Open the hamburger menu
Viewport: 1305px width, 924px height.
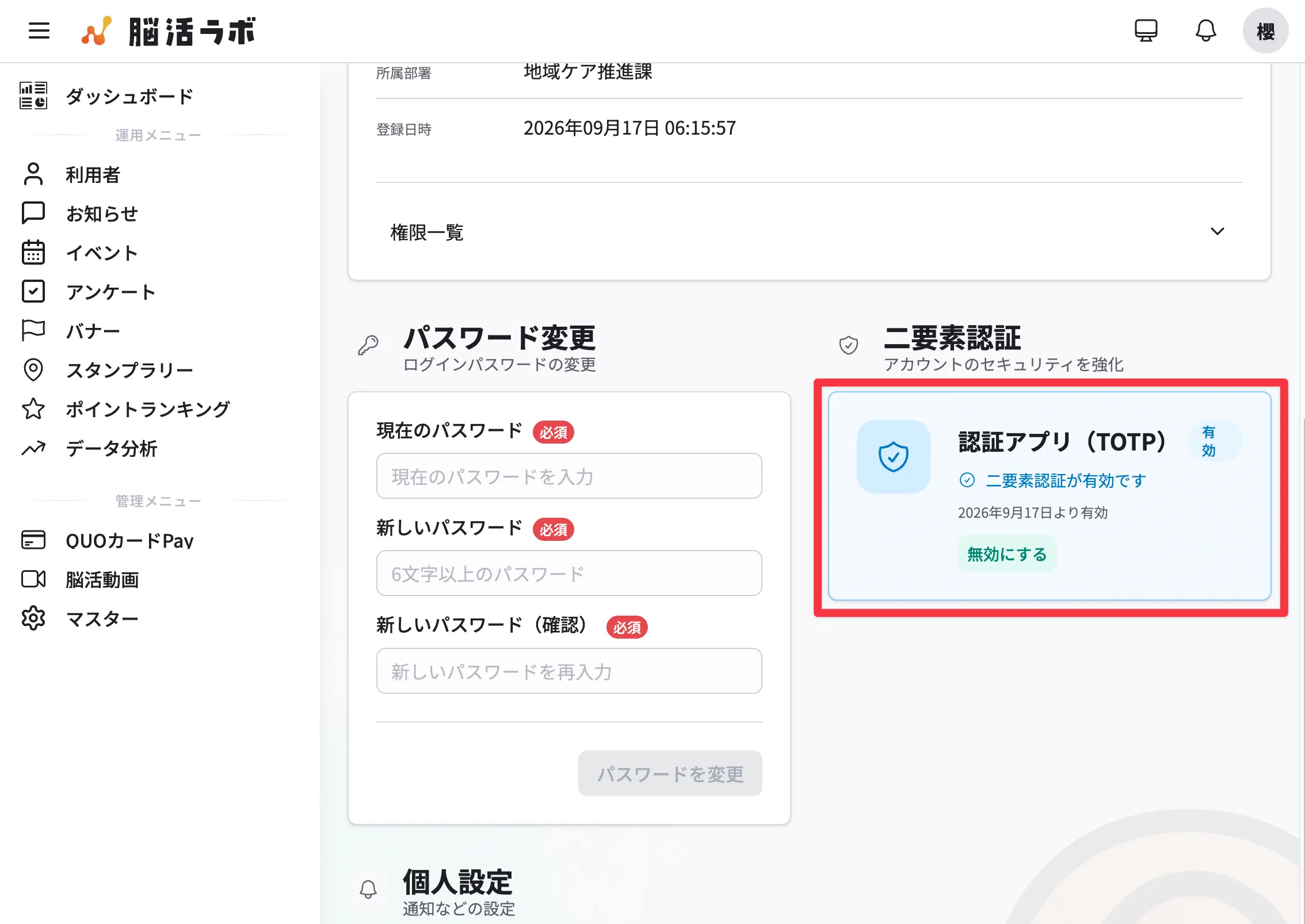point(39,30)
